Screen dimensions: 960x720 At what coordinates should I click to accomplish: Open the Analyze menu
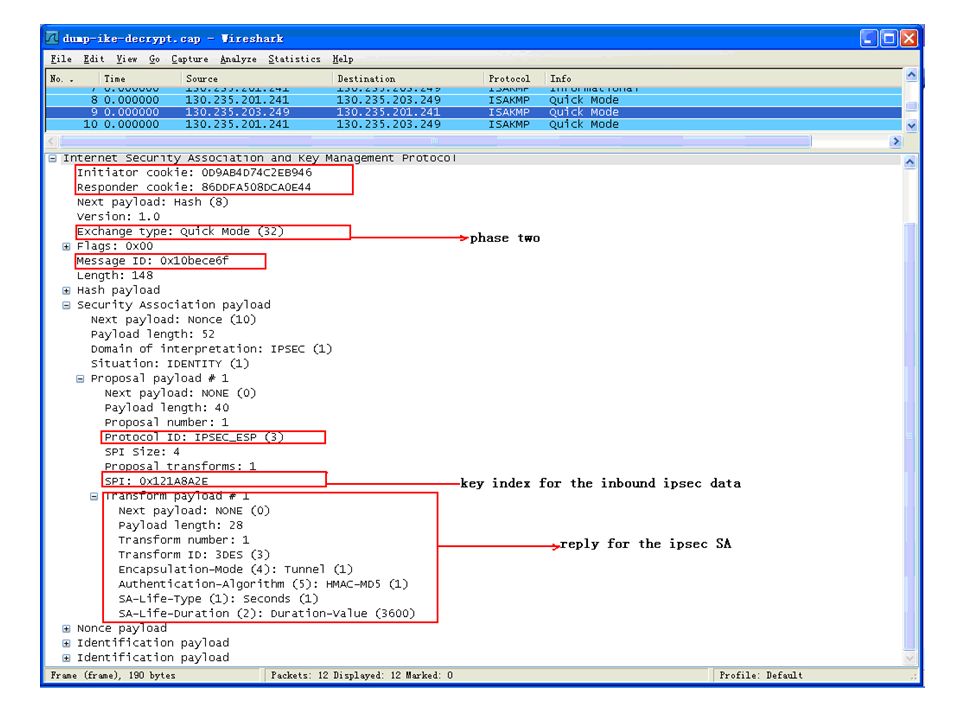tap(238, 59)
